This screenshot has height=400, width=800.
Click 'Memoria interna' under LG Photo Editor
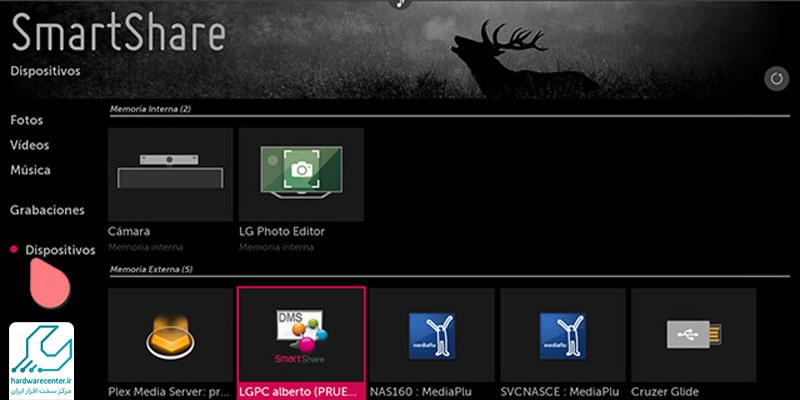click(x=277, y=247)
